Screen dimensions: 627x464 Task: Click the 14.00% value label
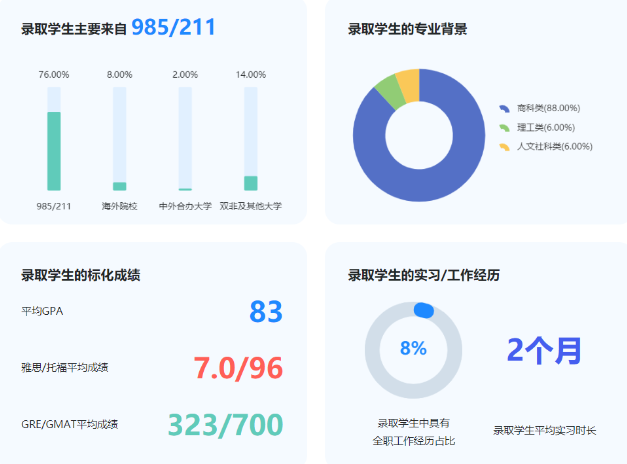point(251,75)
